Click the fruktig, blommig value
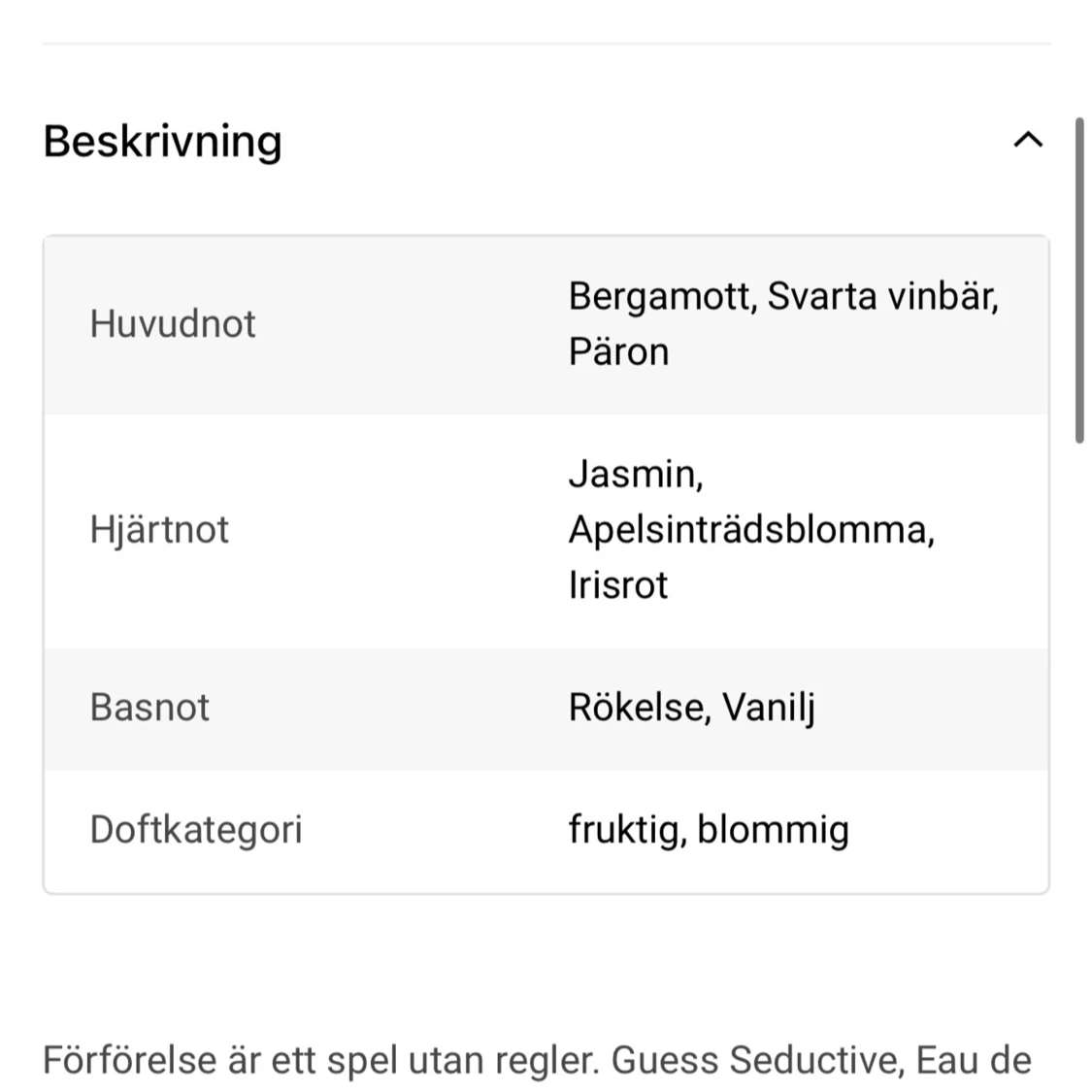 (709, 830)
